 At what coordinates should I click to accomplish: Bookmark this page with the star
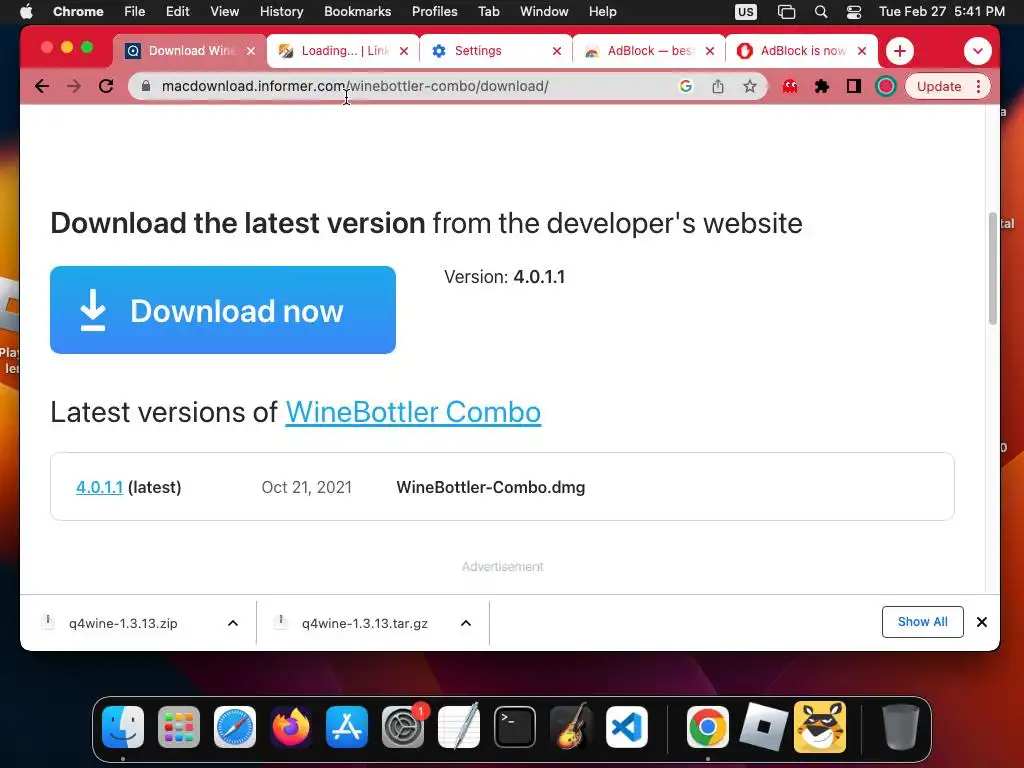pyautogui.click(x=750, y=86)
